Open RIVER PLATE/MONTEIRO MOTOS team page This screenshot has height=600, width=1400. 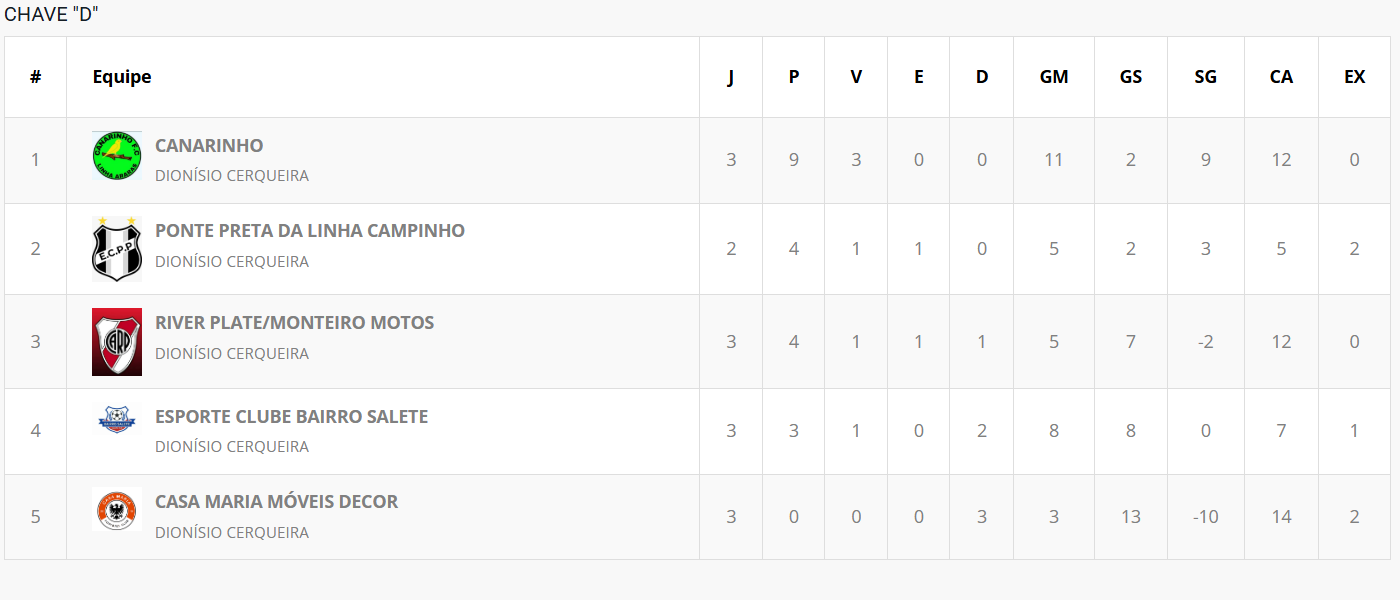click(295, 323)
